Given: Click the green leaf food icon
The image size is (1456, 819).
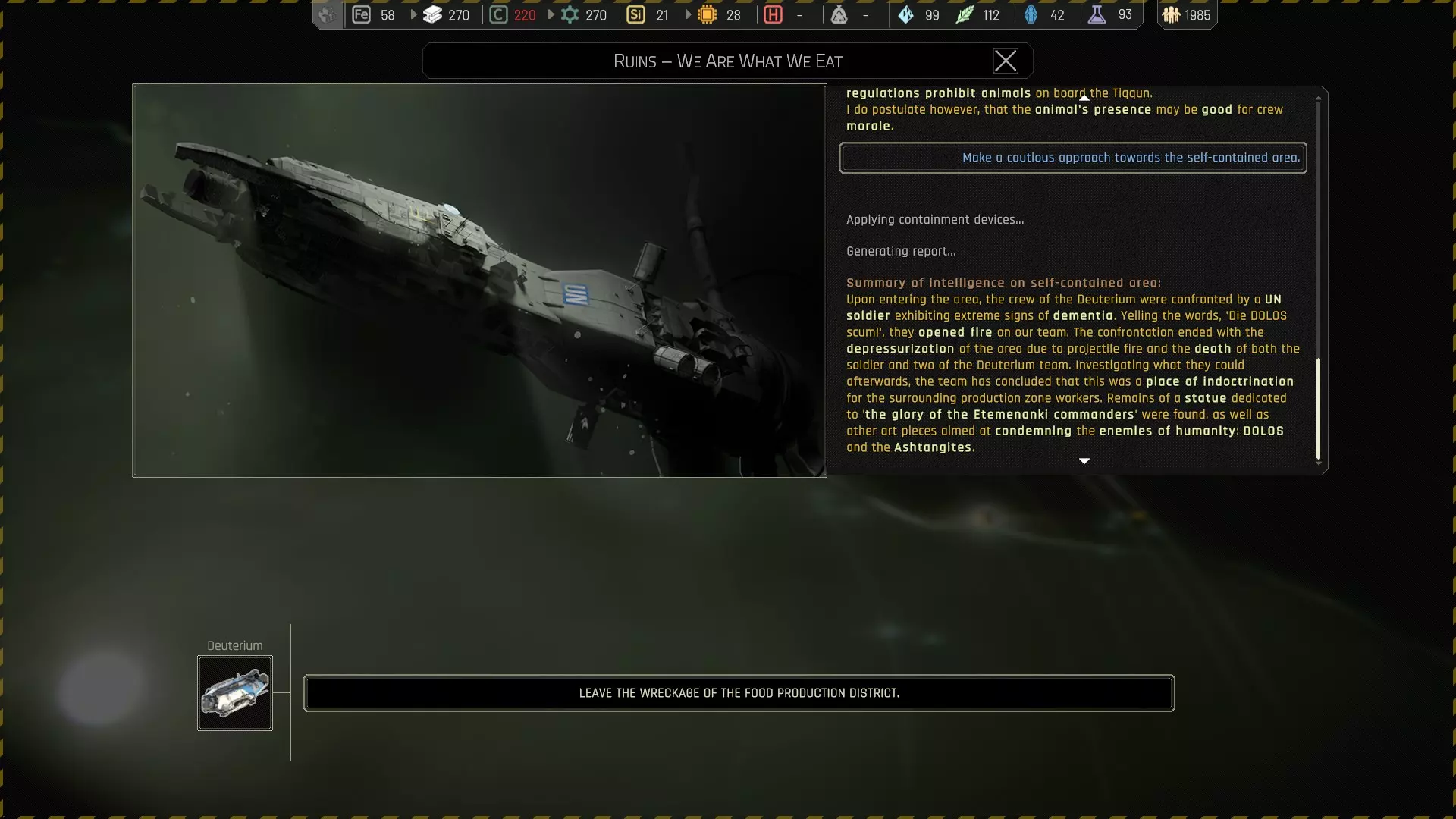Looking at the screenshot, I should pyautogui.click(x=964, y=14).
